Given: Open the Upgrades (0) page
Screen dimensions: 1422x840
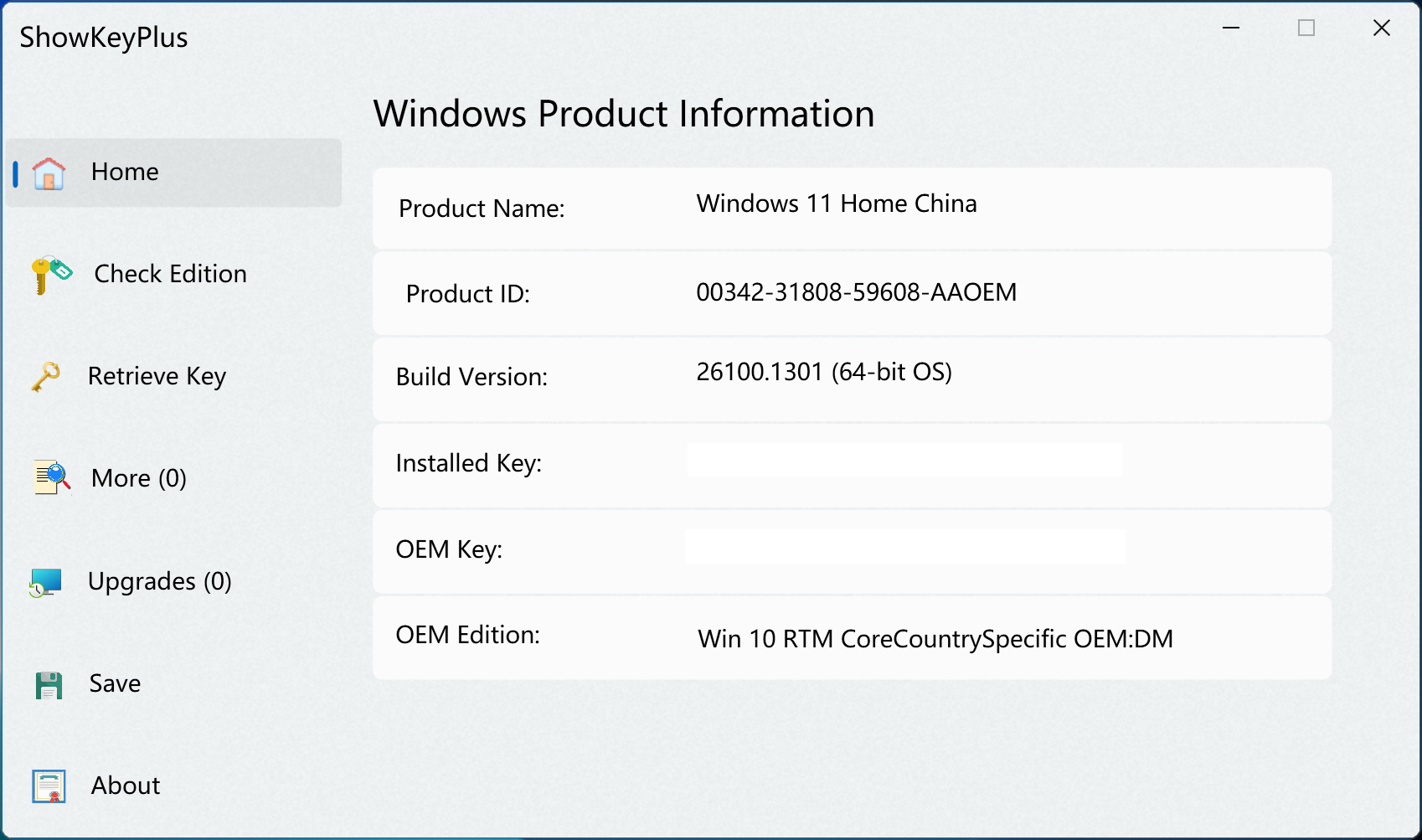Looking at the screenshot, I should [x=159, y=581].
